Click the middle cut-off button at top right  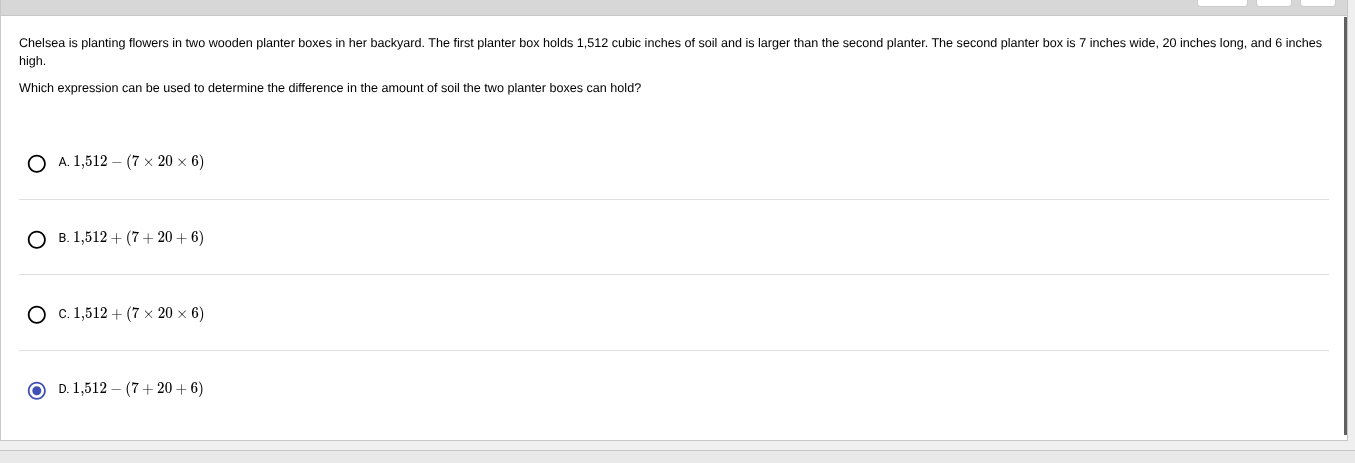[x=1274, y=3]
